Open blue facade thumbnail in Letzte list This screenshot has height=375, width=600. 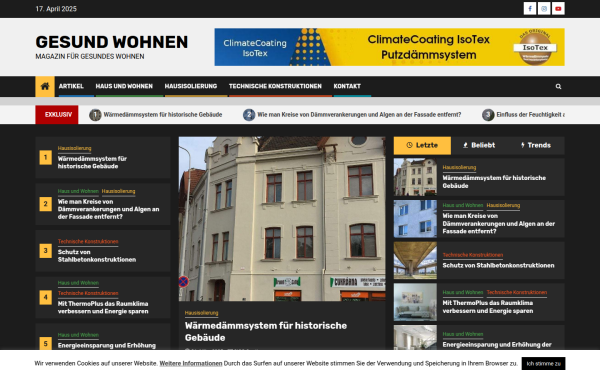[415, 219]
